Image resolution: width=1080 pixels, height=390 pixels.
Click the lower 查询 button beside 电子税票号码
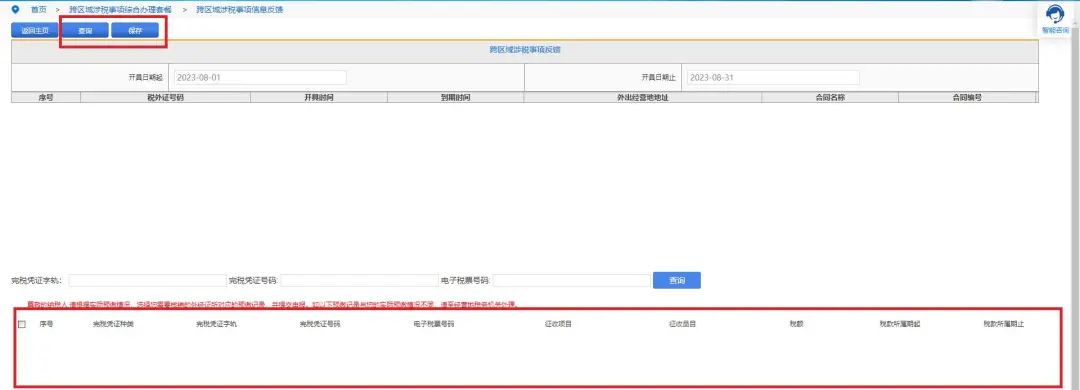[x=676, y=280]
